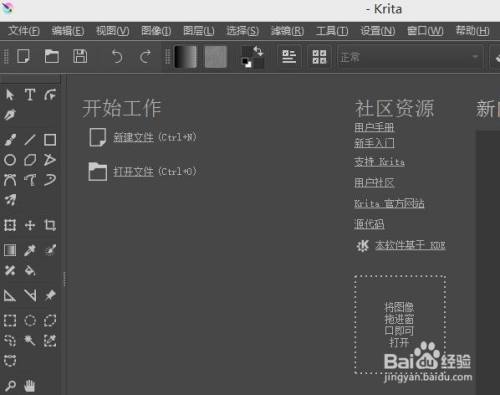Click the save toolbar icon
Image resolution: width=500 pixels, height=395 pixels.
[x=80, y=56]
